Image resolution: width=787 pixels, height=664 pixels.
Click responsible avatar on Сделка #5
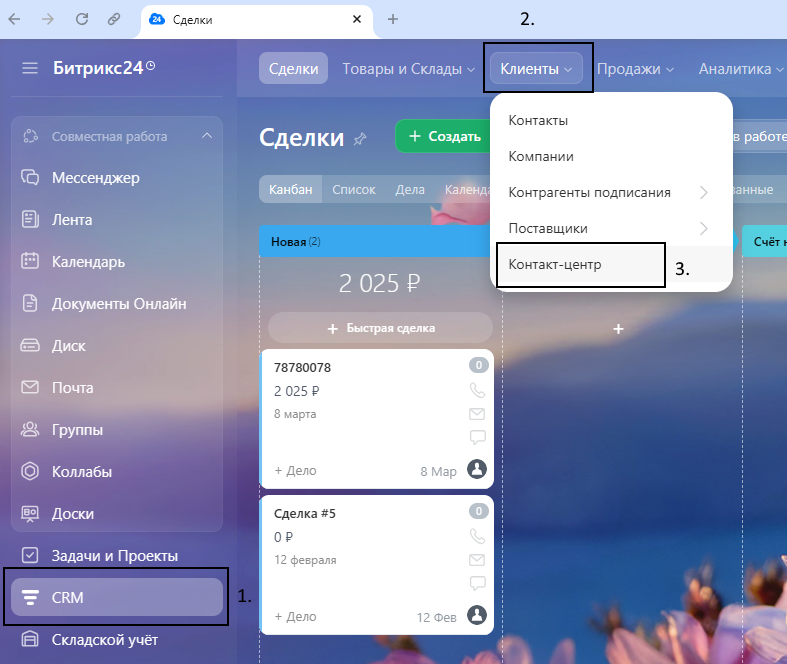coord(477,615)
